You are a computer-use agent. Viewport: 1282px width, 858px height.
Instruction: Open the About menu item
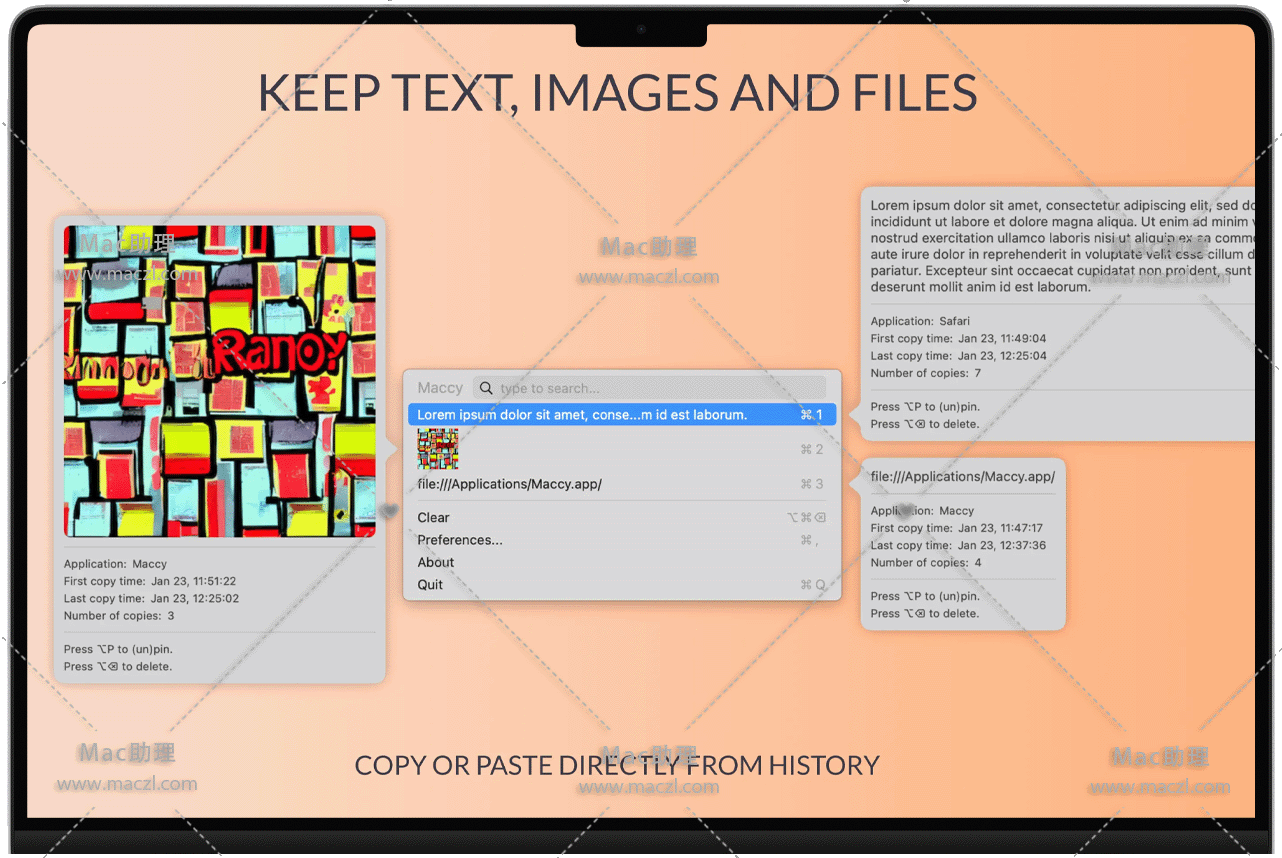click(435, 562)
